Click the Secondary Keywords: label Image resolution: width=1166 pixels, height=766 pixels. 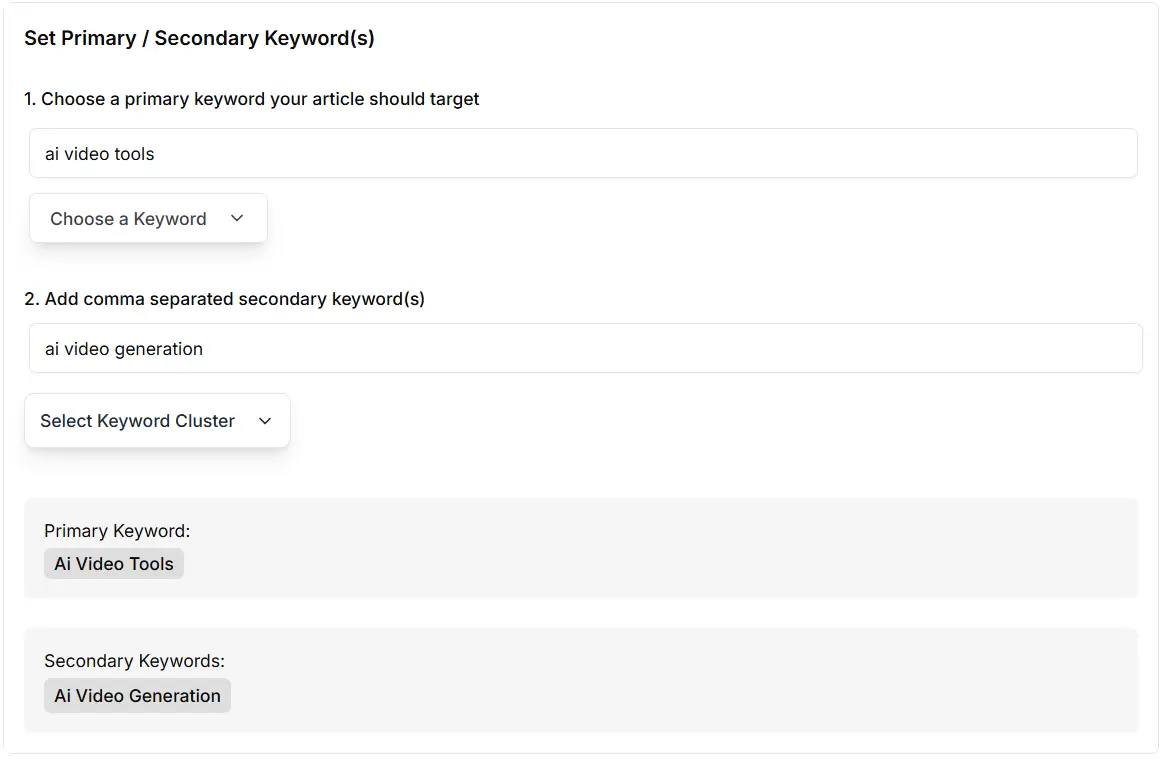133,660
